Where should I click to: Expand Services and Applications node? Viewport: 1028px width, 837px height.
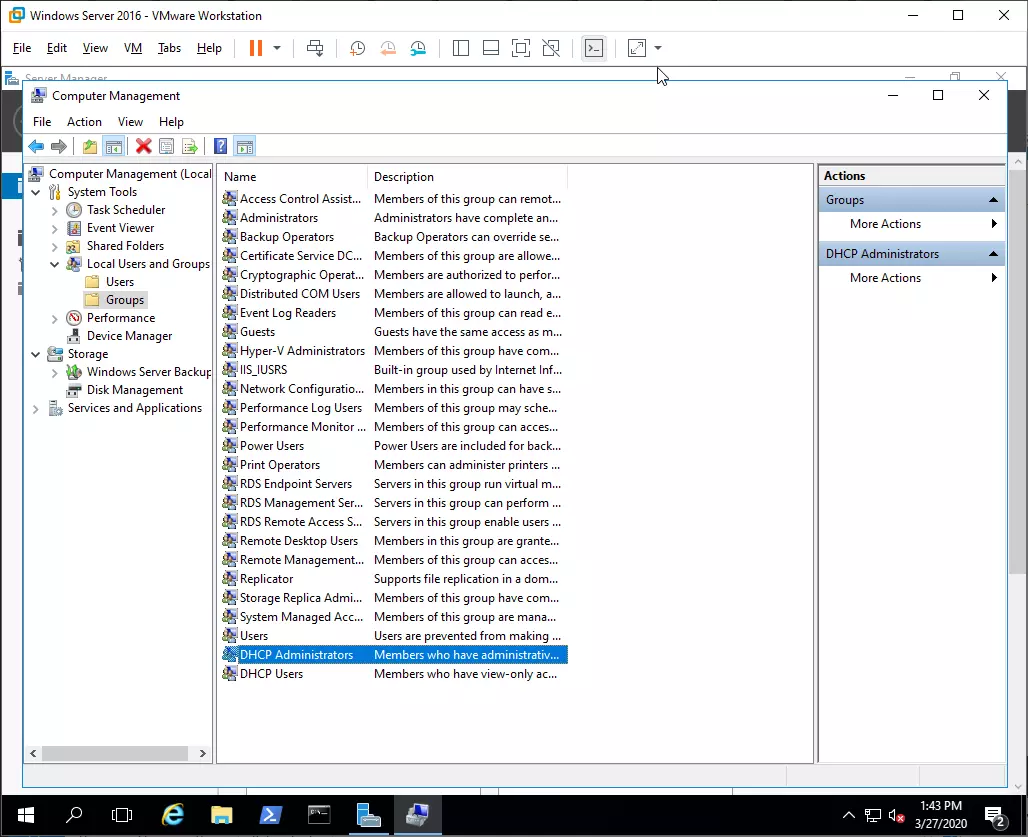36,409
